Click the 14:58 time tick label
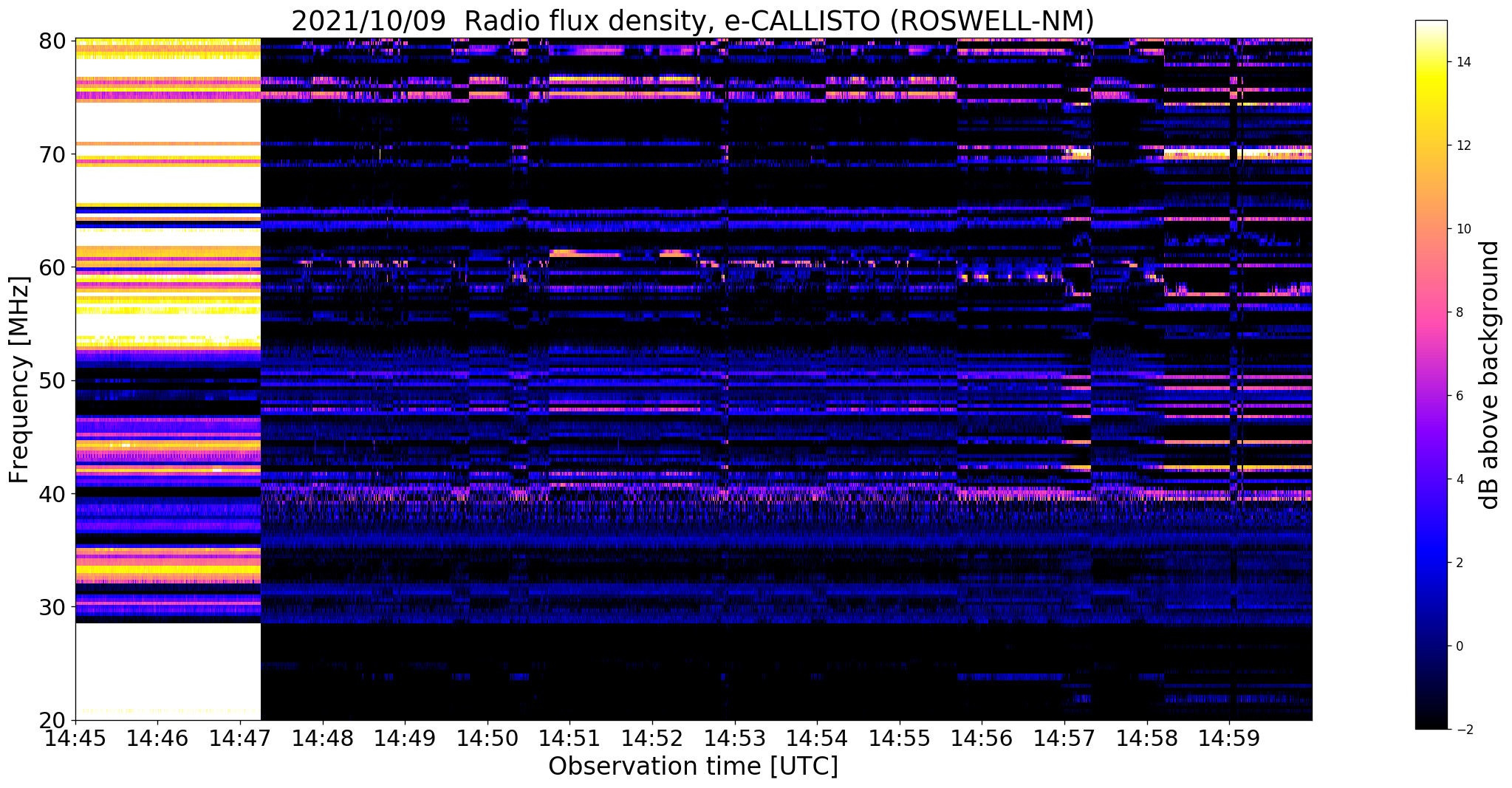 coord(1147,738)
